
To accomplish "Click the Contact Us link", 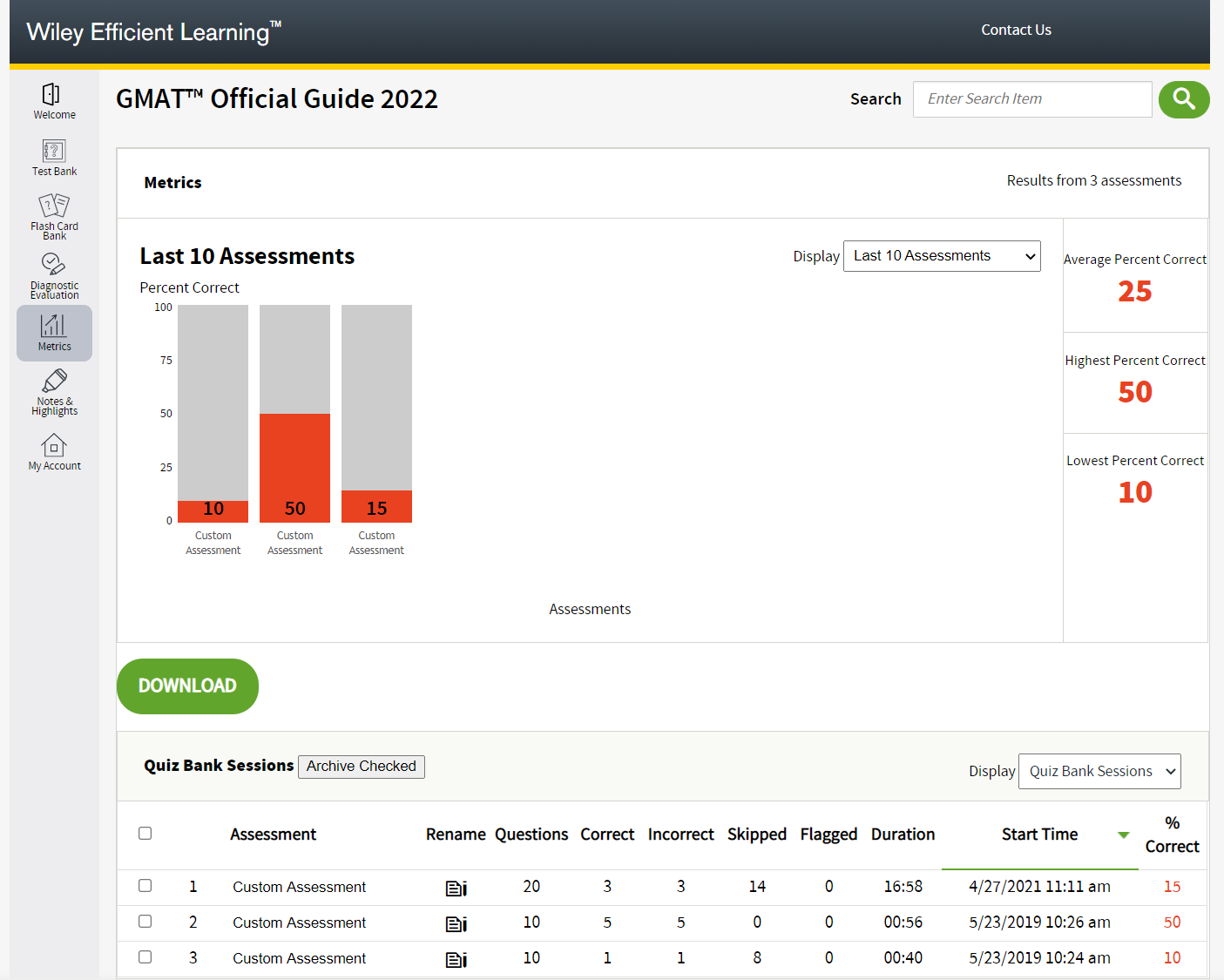I will point(1016,30).
